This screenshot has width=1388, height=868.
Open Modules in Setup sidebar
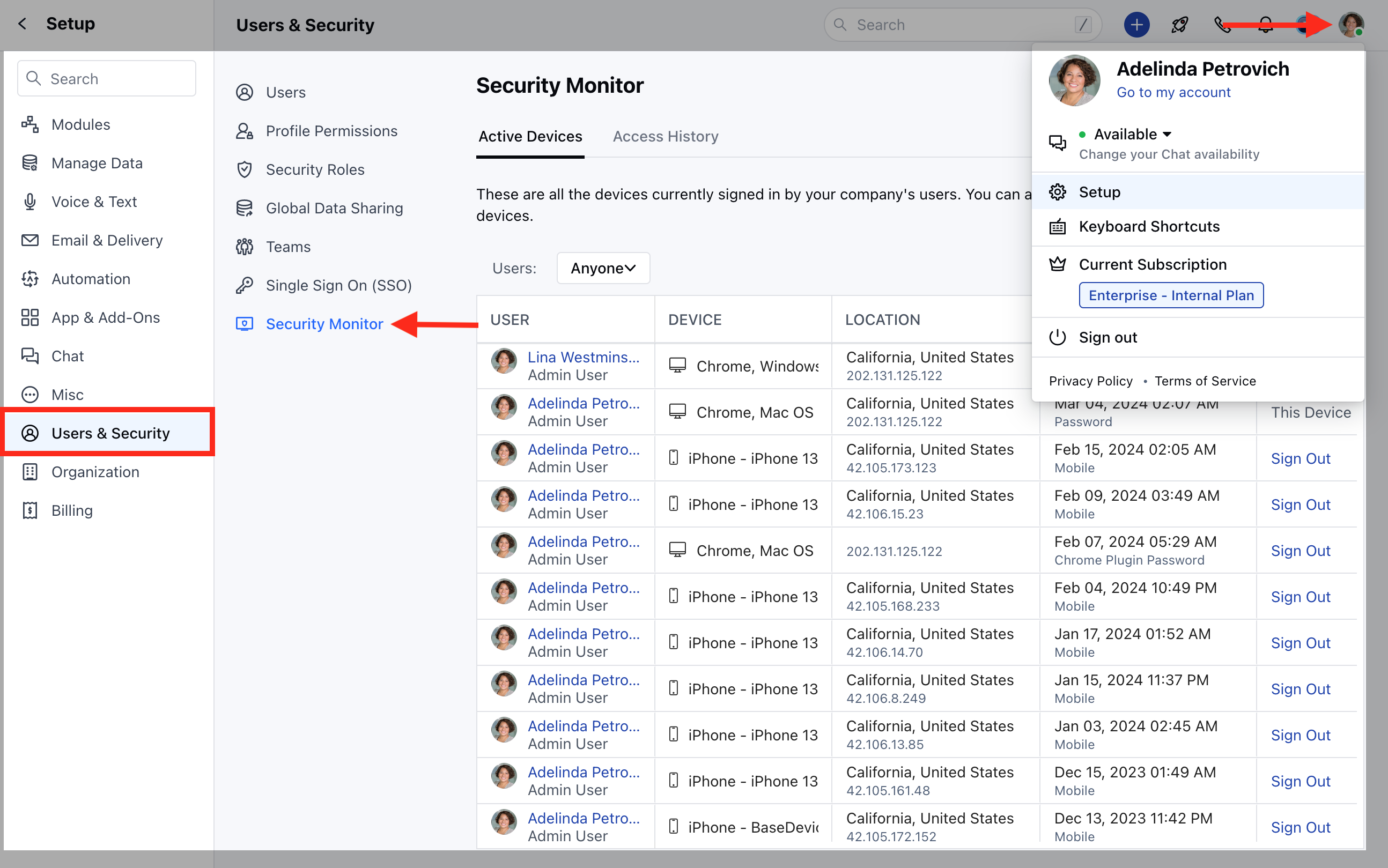pos(80,124)
